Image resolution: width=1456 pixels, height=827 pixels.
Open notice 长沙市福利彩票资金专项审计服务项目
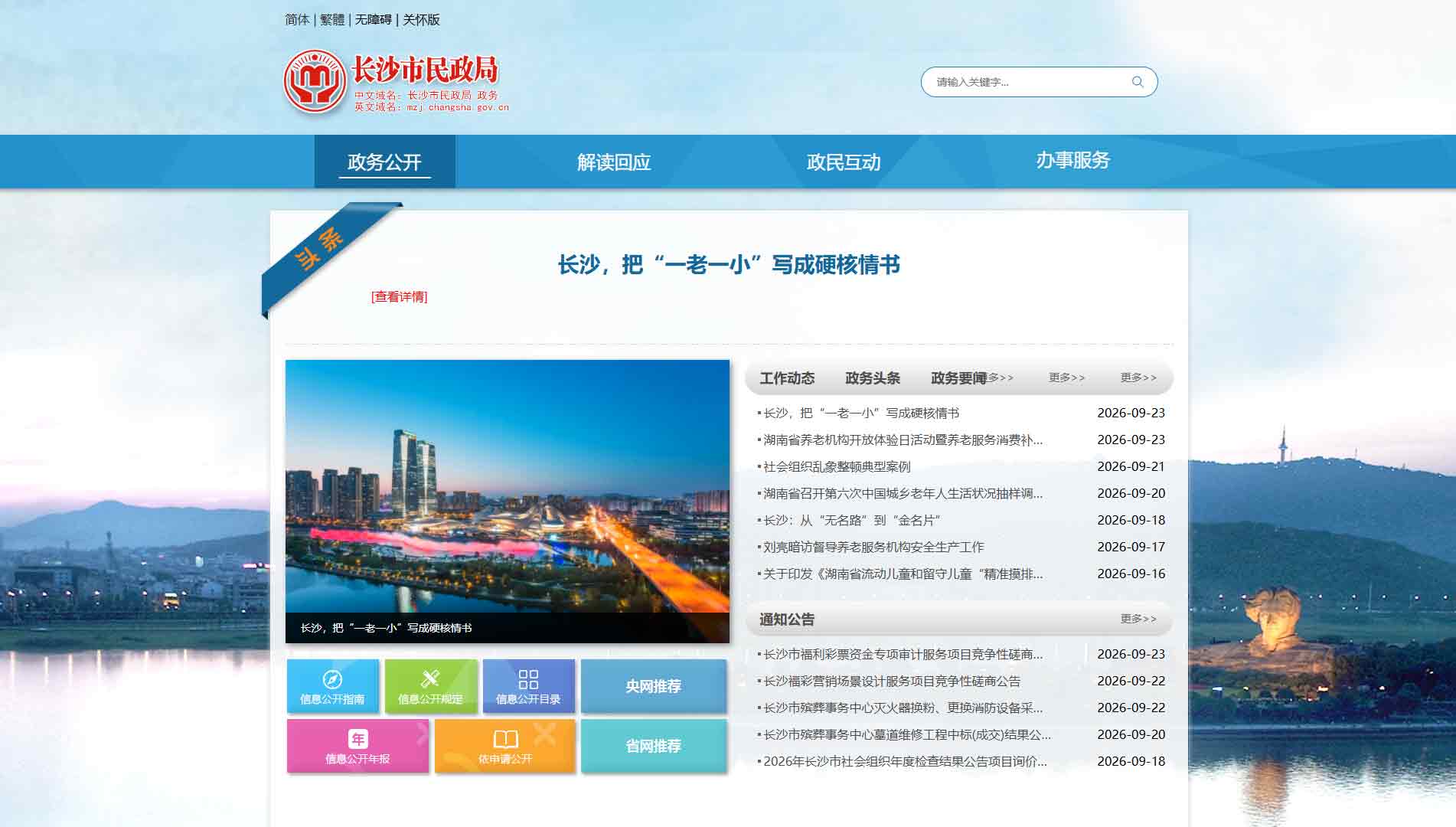(903, 654)
